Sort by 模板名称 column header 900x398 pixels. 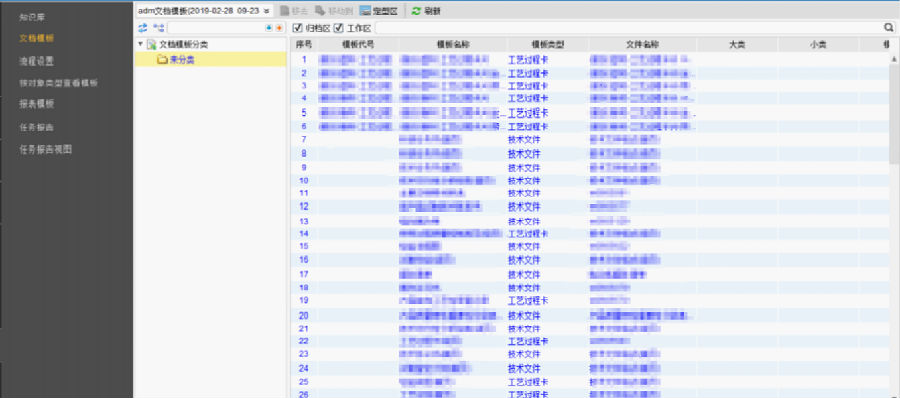[453, 44]
